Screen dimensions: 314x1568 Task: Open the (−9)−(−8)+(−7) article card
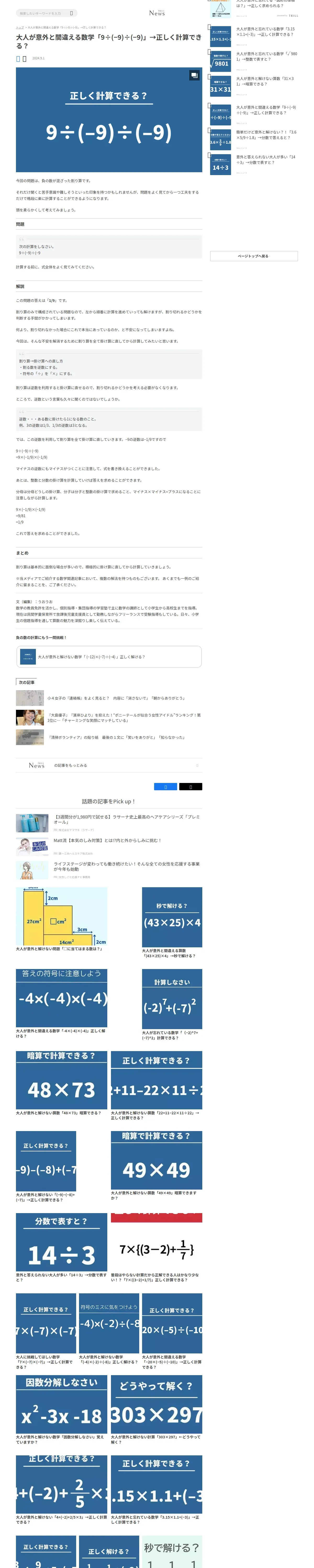point(46,1167)
